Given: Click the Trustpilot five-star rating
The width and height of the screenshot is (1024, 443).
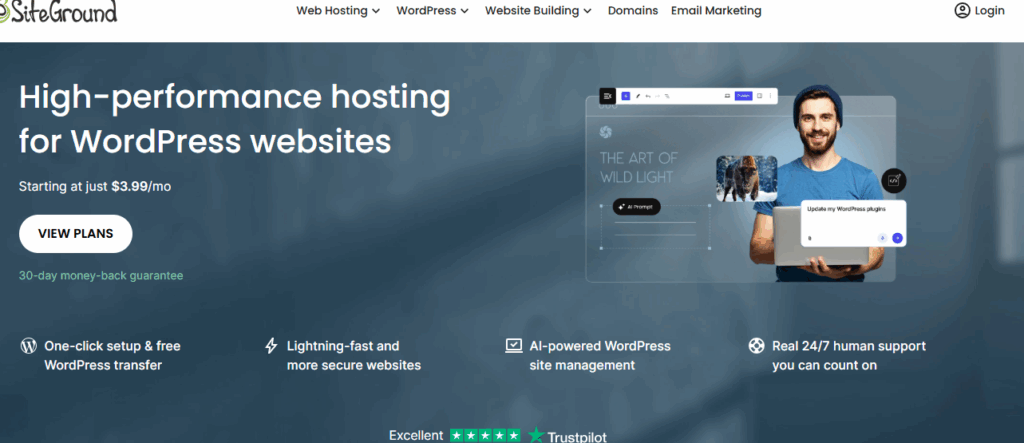Looking at the screenshot, I should (485, 435).
